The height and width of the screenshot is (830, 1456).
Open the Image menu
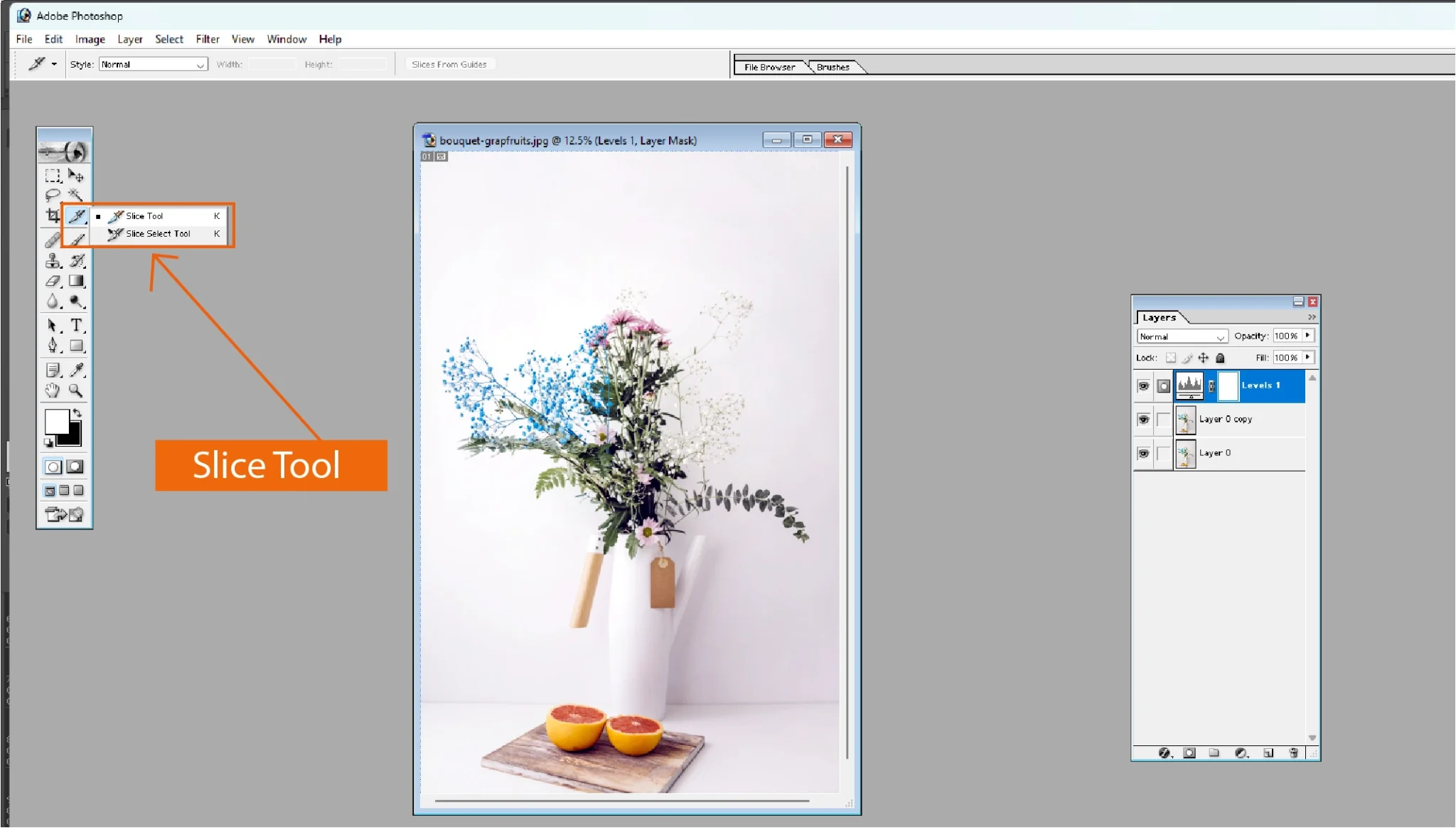(90, 39)
